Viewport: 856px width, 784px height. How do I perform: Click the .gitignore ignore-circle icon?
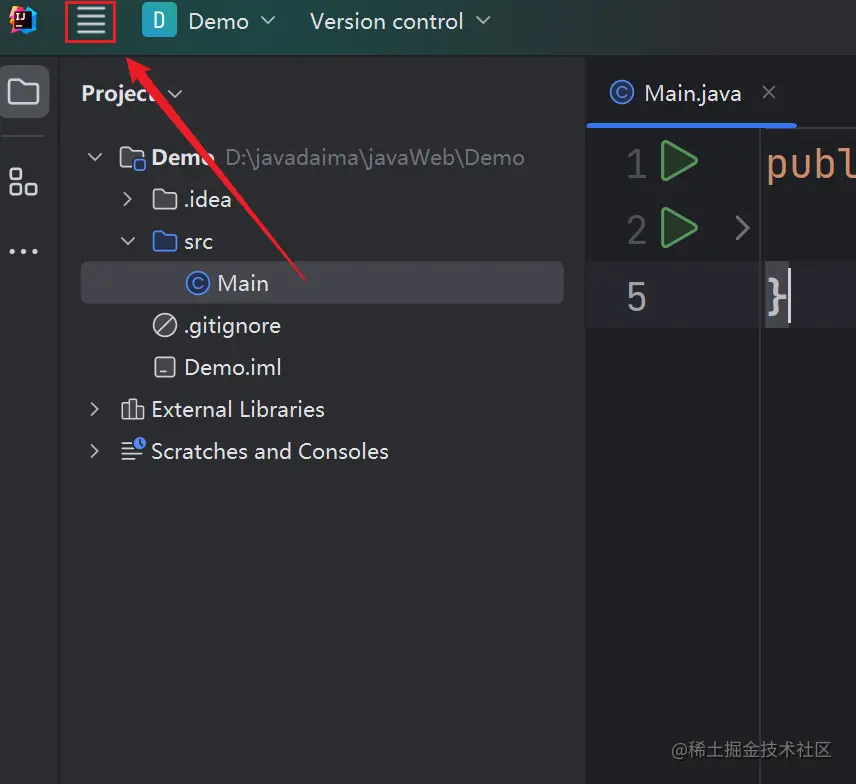[x=164, y=325]
